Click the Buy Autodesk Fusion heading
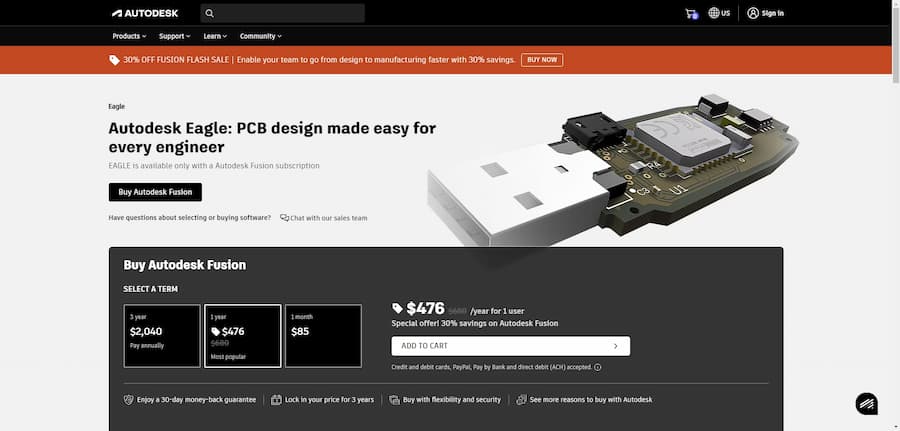The width and height of the screenshot is (900, 431). coord(185,265)
